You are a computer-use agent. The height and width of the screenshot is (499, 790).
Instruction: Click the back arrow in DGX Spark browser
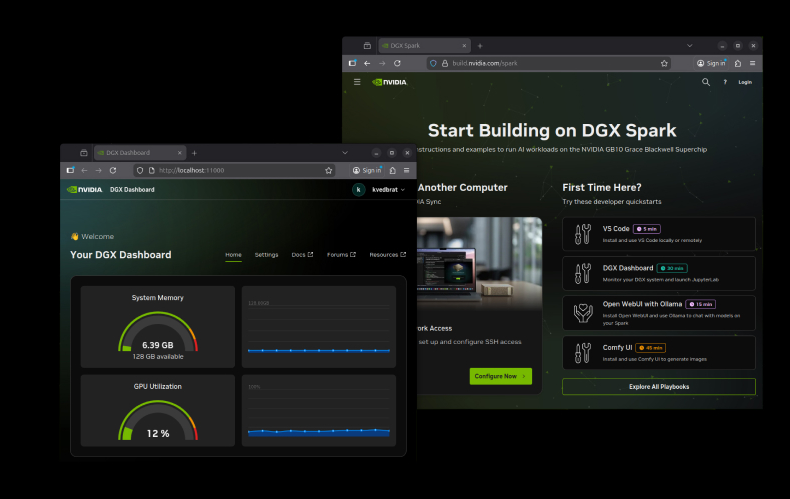pos(367,63)
